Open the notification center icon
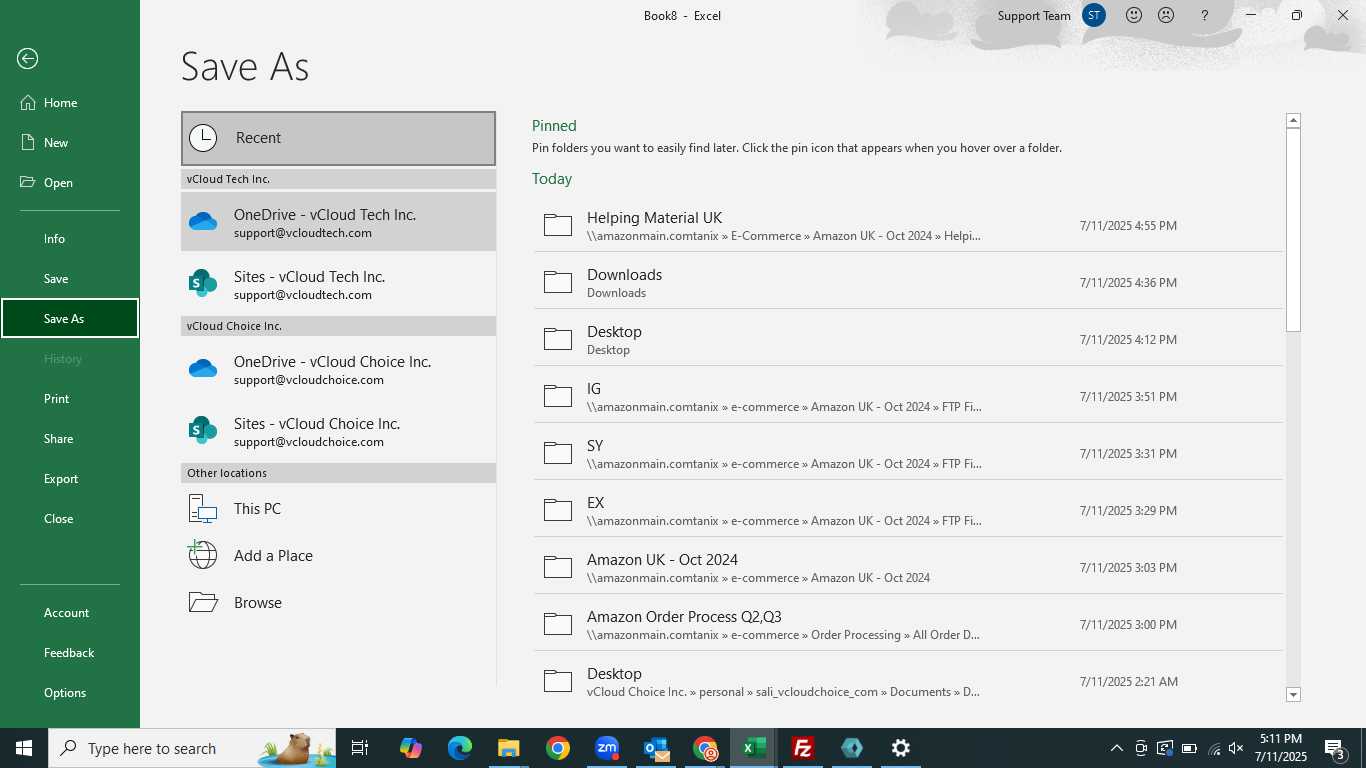The image size is (1366, 768). [1335, 748]
